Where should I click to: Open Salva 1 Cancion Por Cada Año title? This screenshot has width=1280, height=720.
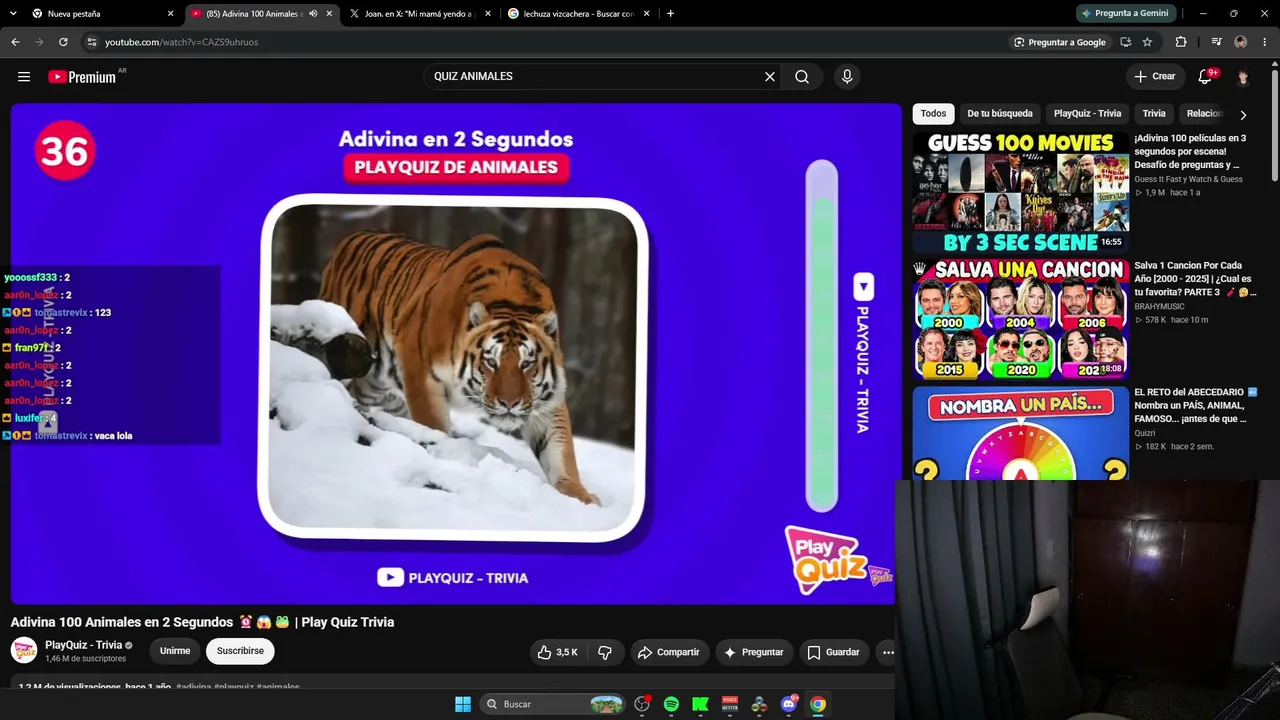click(1194, 279)
